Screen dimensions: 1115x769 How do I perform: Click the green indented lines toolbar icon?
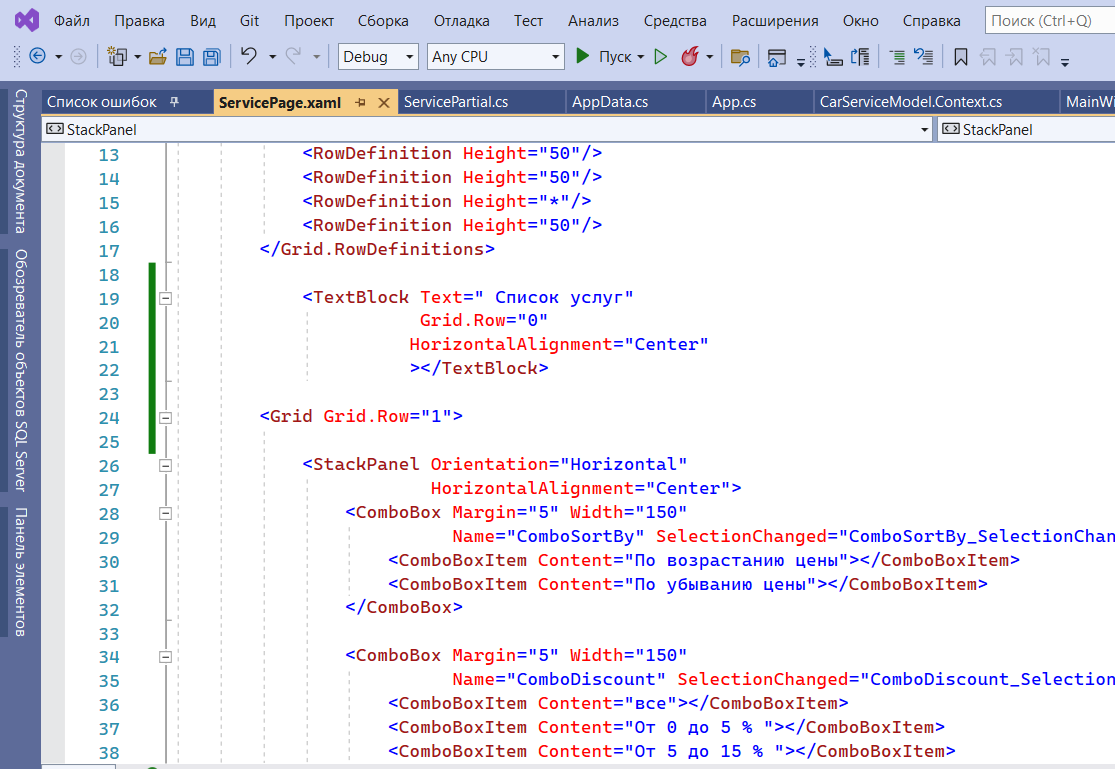coord(897,57)
